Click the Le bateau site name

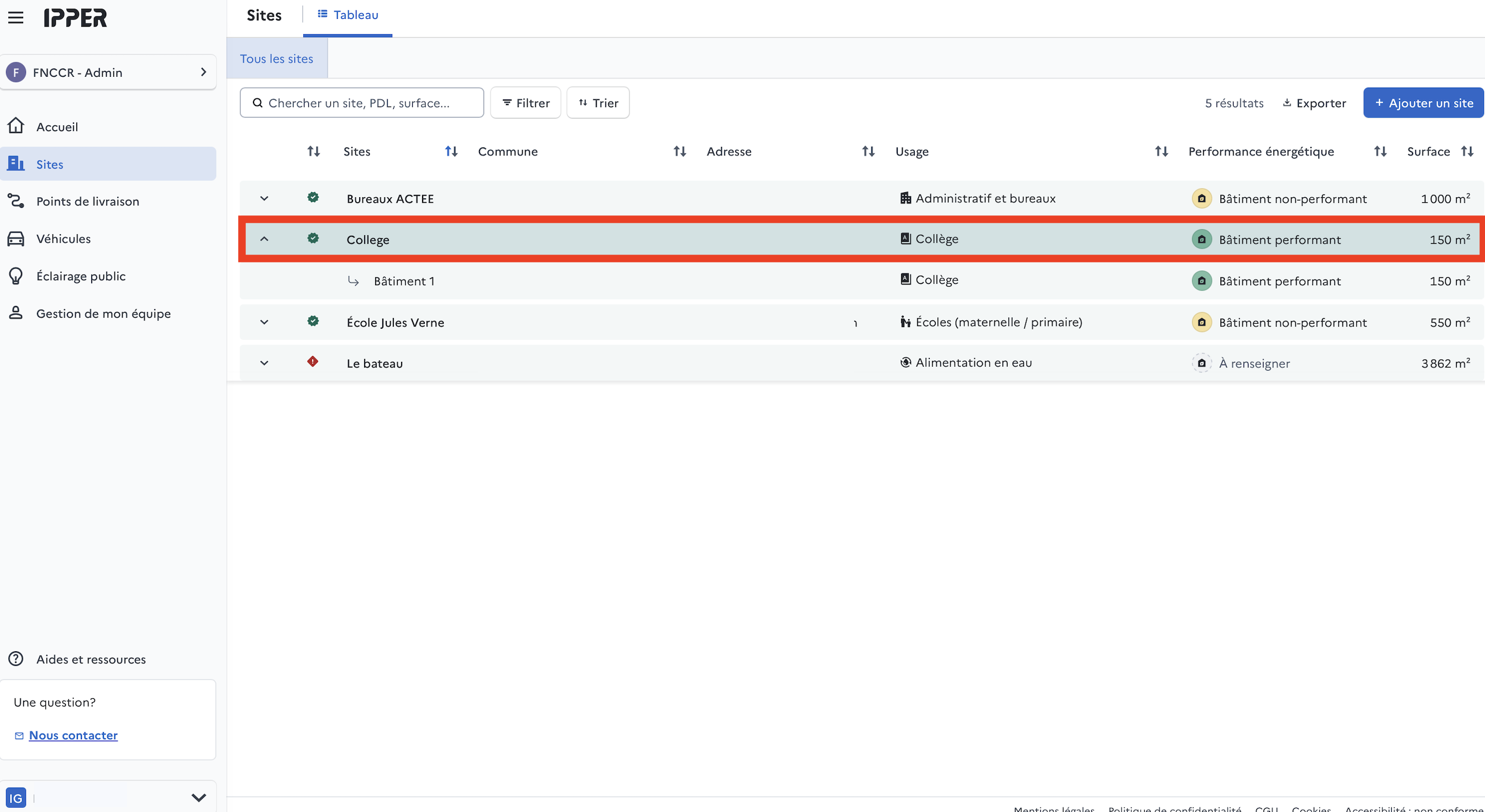point(375,363)
